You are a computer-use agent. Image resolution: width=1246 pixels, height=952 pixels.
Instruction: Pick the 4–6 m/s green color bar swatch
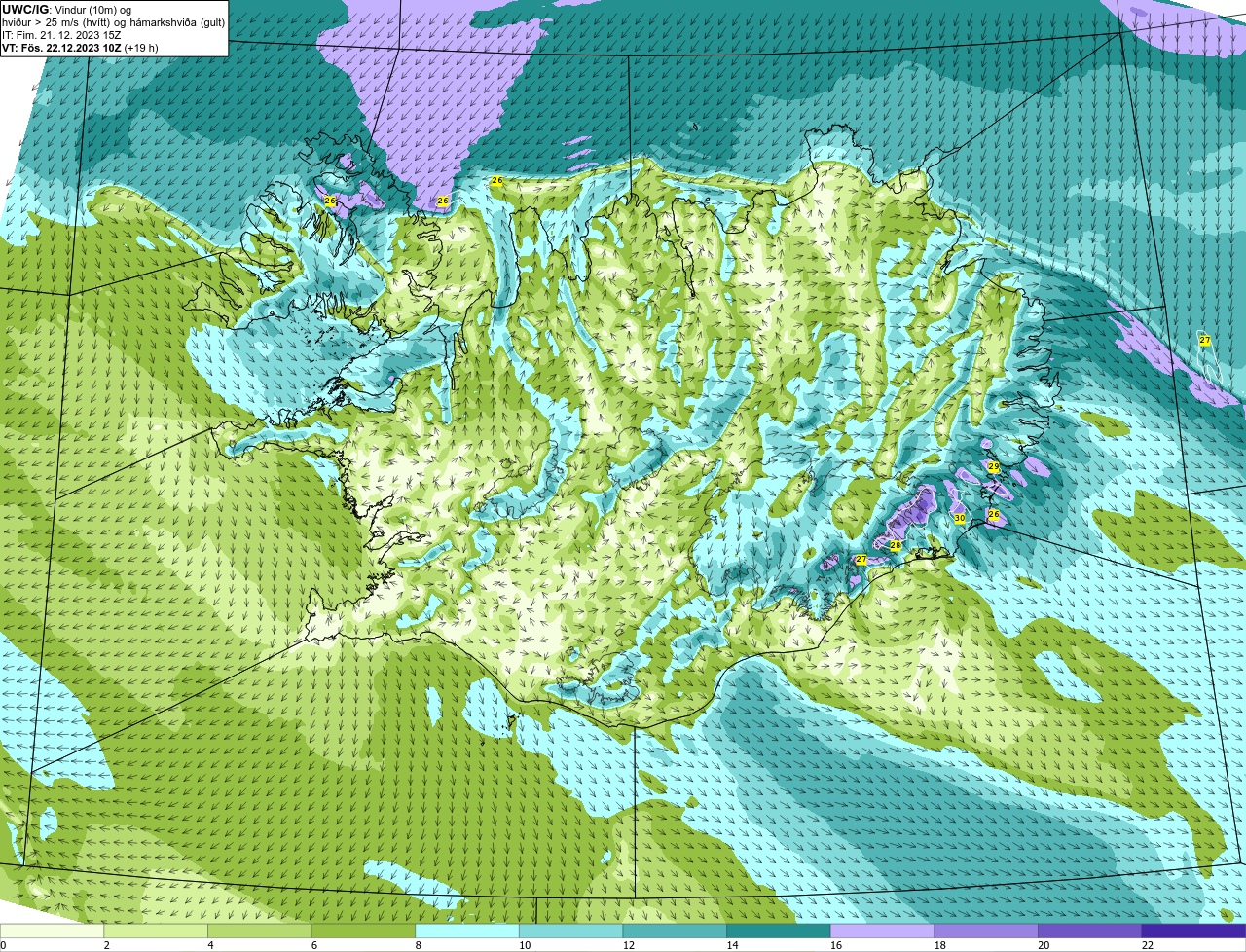pyautogui.click(x=260, y=931)
